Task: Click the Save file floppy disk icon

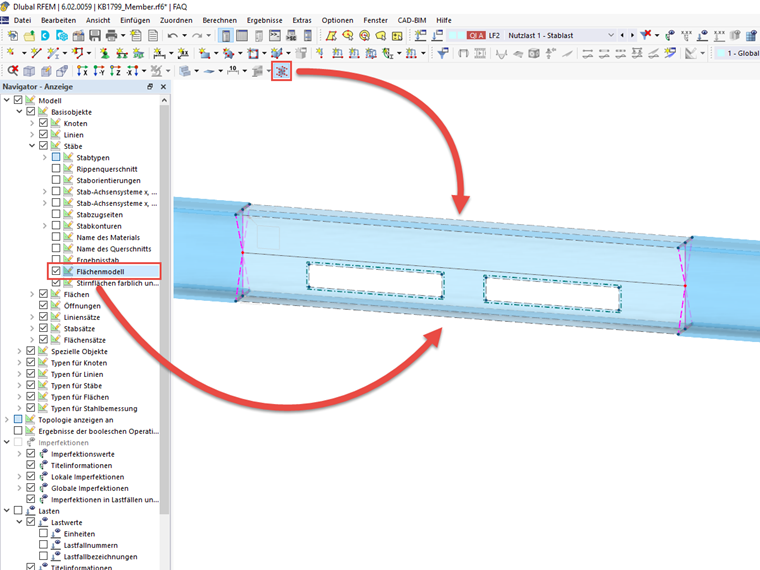Action: tap(95, 35)
